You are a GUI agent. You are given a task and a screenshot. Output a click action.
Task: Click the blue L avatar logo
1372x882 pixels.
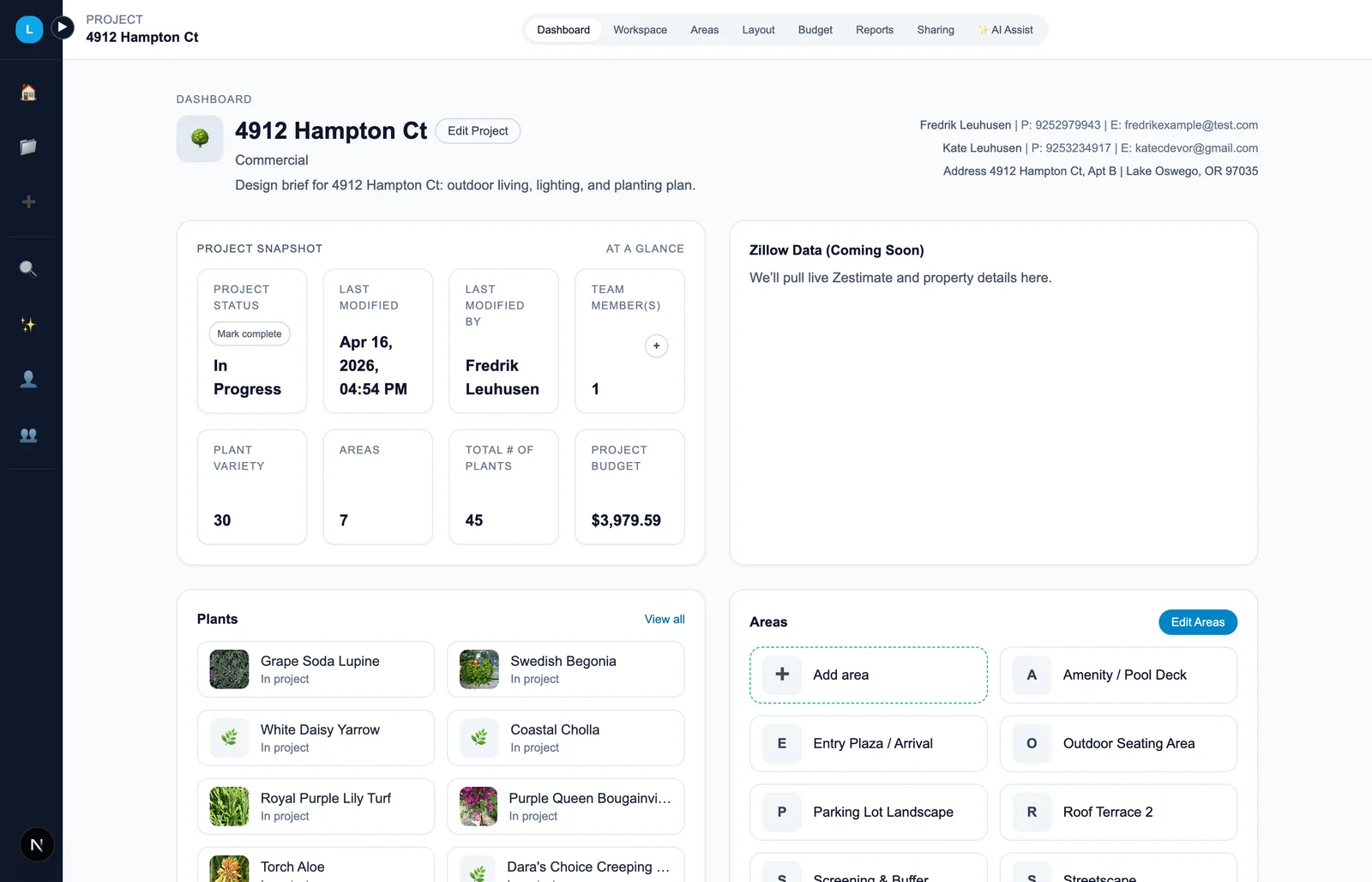29,29
